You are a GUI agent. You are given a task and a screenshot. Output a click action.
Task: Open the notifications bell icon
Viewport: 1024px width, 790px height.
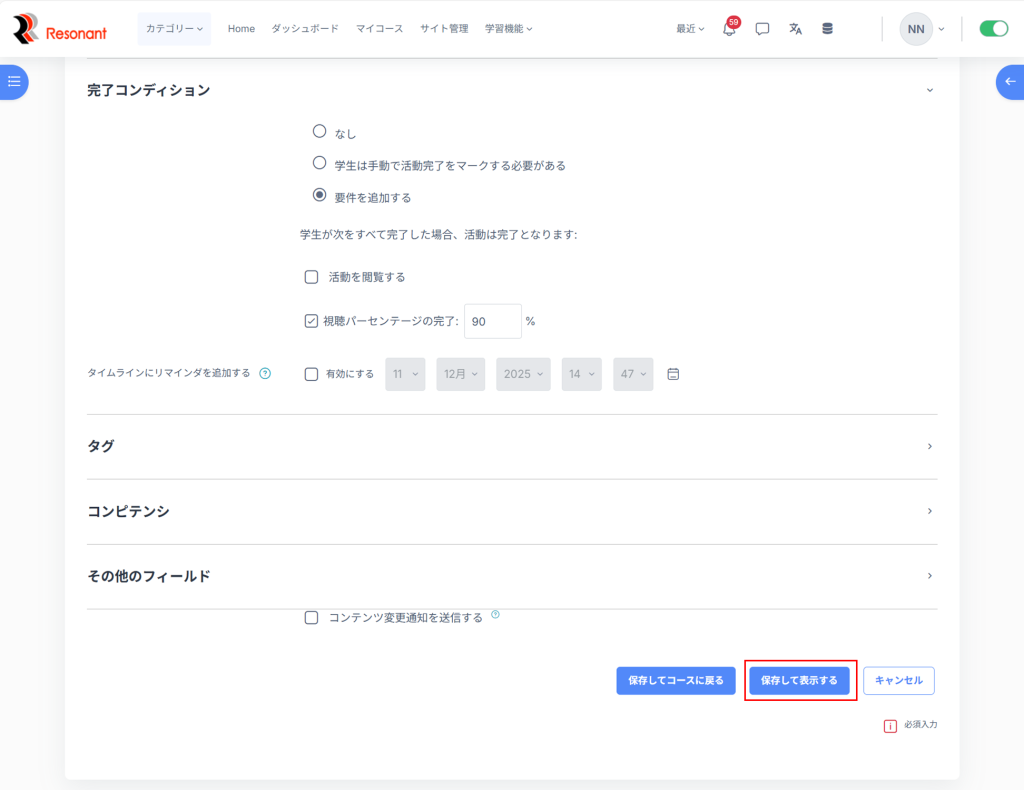tap(729, 29)
